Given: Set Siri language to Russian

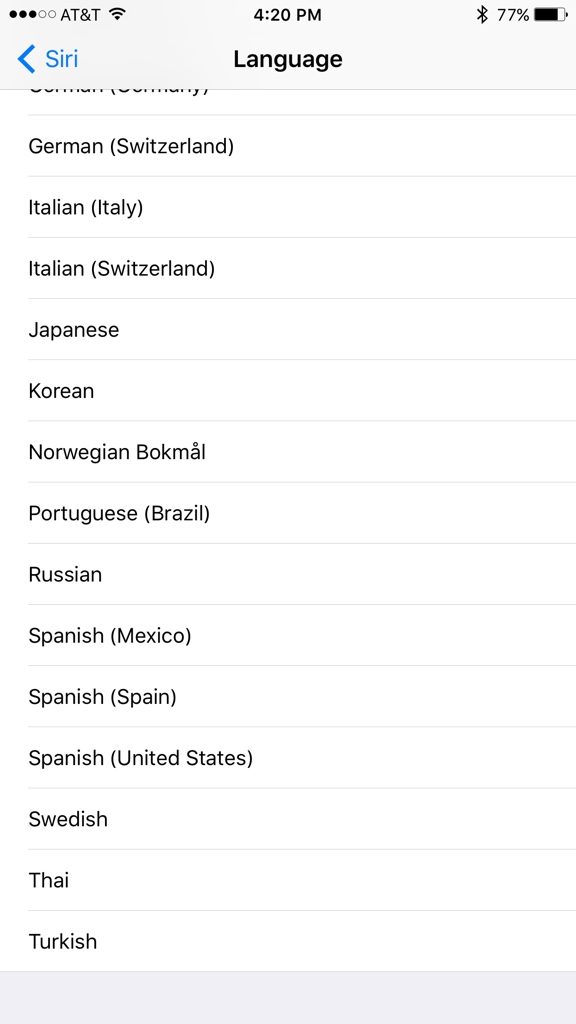Looking at the screenshot, I should (x=288, y=574).
